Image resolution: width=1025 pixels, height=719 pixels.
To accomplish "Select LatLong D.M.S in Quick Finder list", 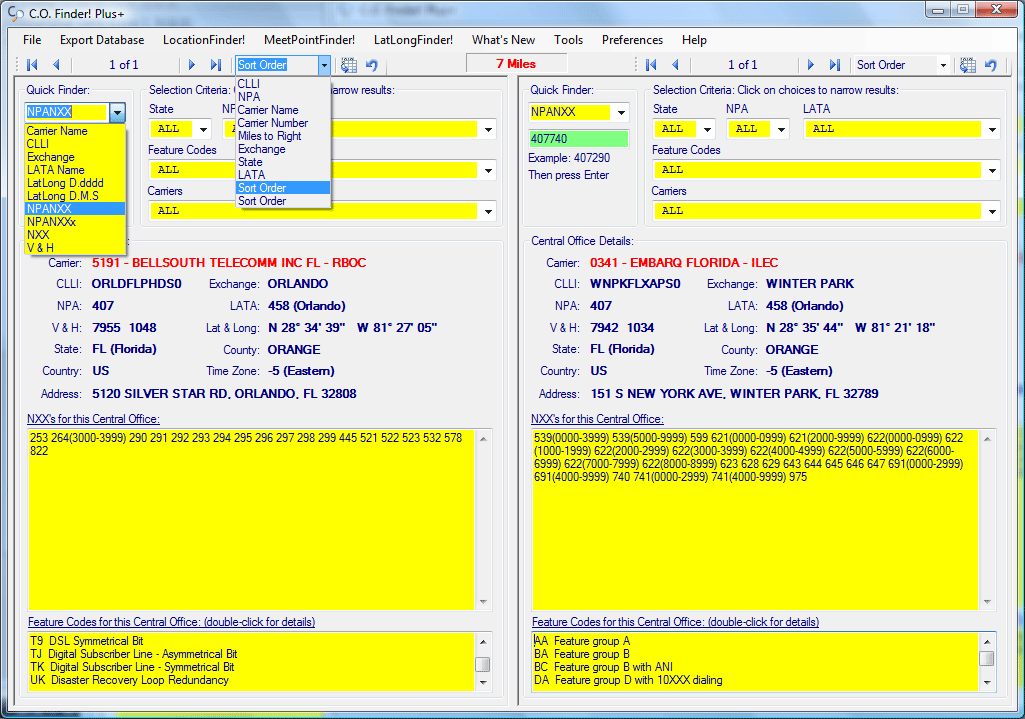I will [x=75, y=196].
